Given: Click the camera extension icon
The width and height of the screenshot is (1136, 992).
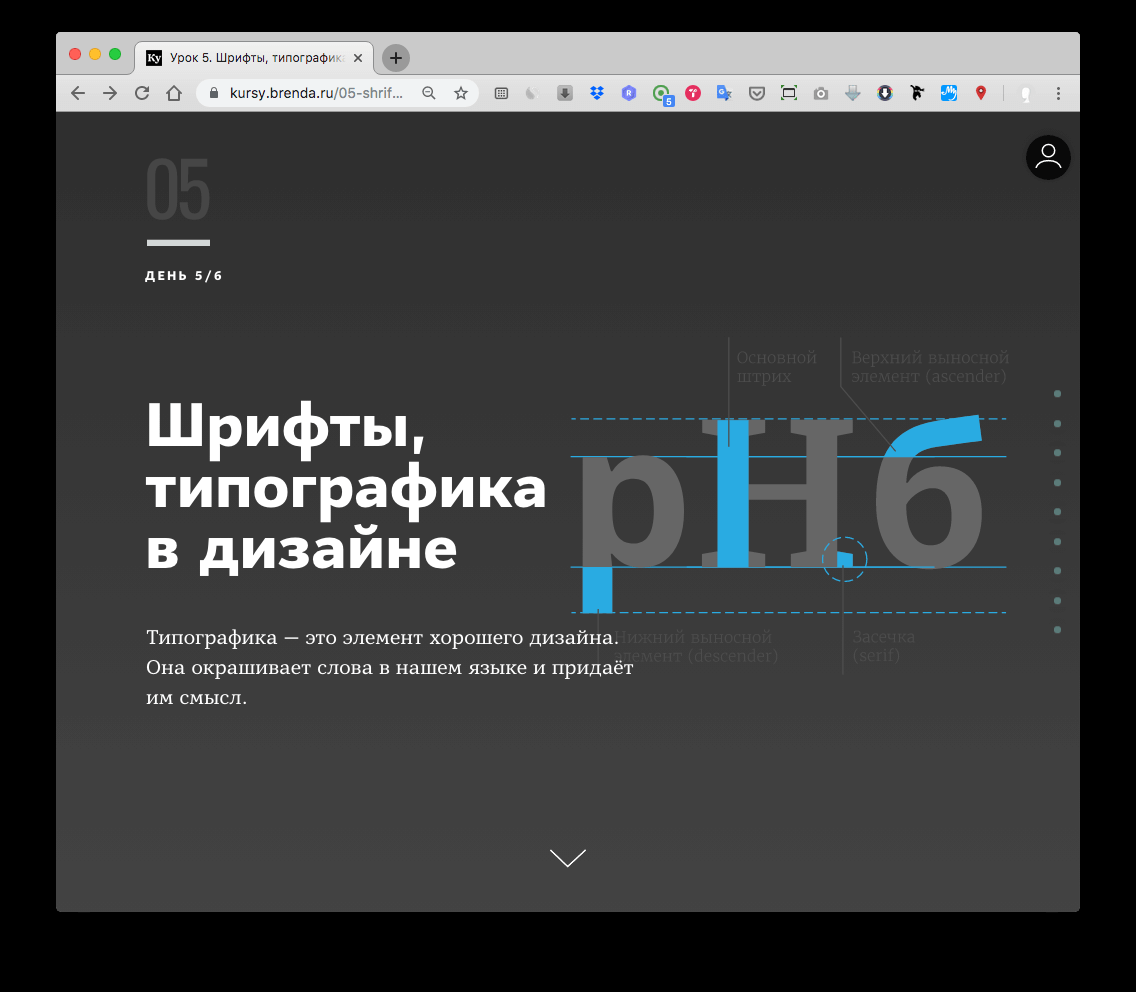Looking at the screenshot, I should 821,93.
